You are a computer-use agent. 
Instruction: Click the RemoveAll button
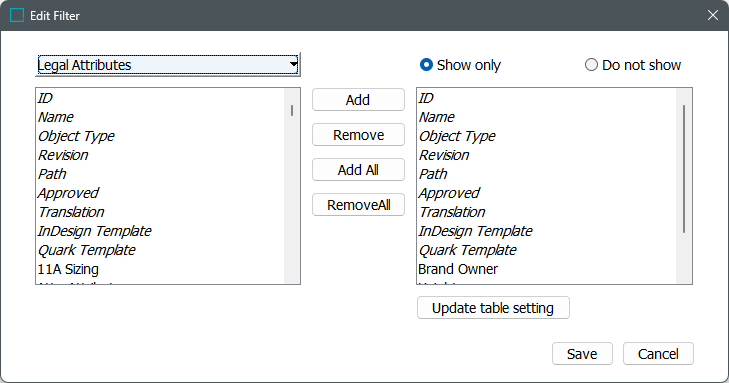(x=358, y=205)
